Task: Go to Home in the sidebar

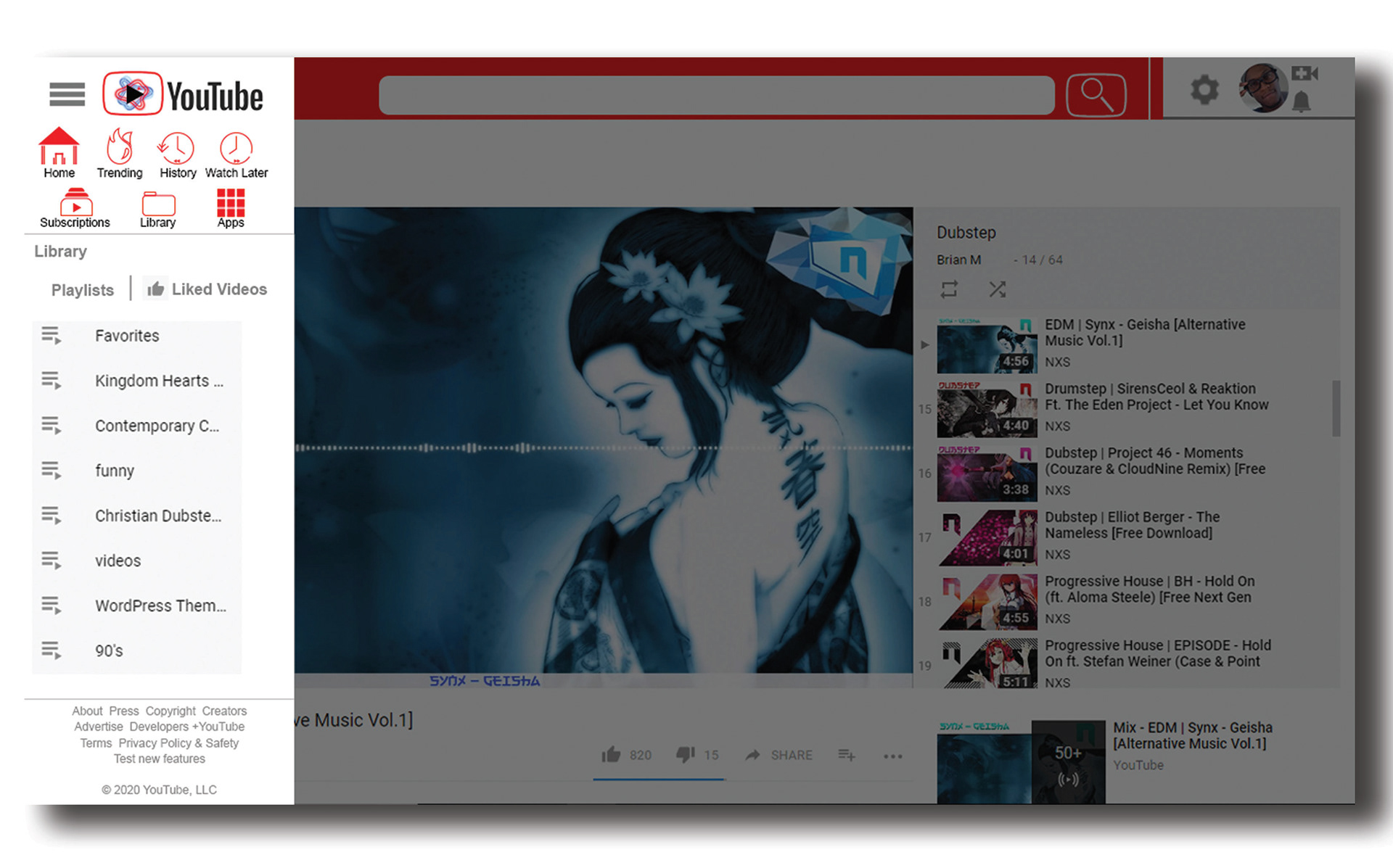Action: click(59, 153)
